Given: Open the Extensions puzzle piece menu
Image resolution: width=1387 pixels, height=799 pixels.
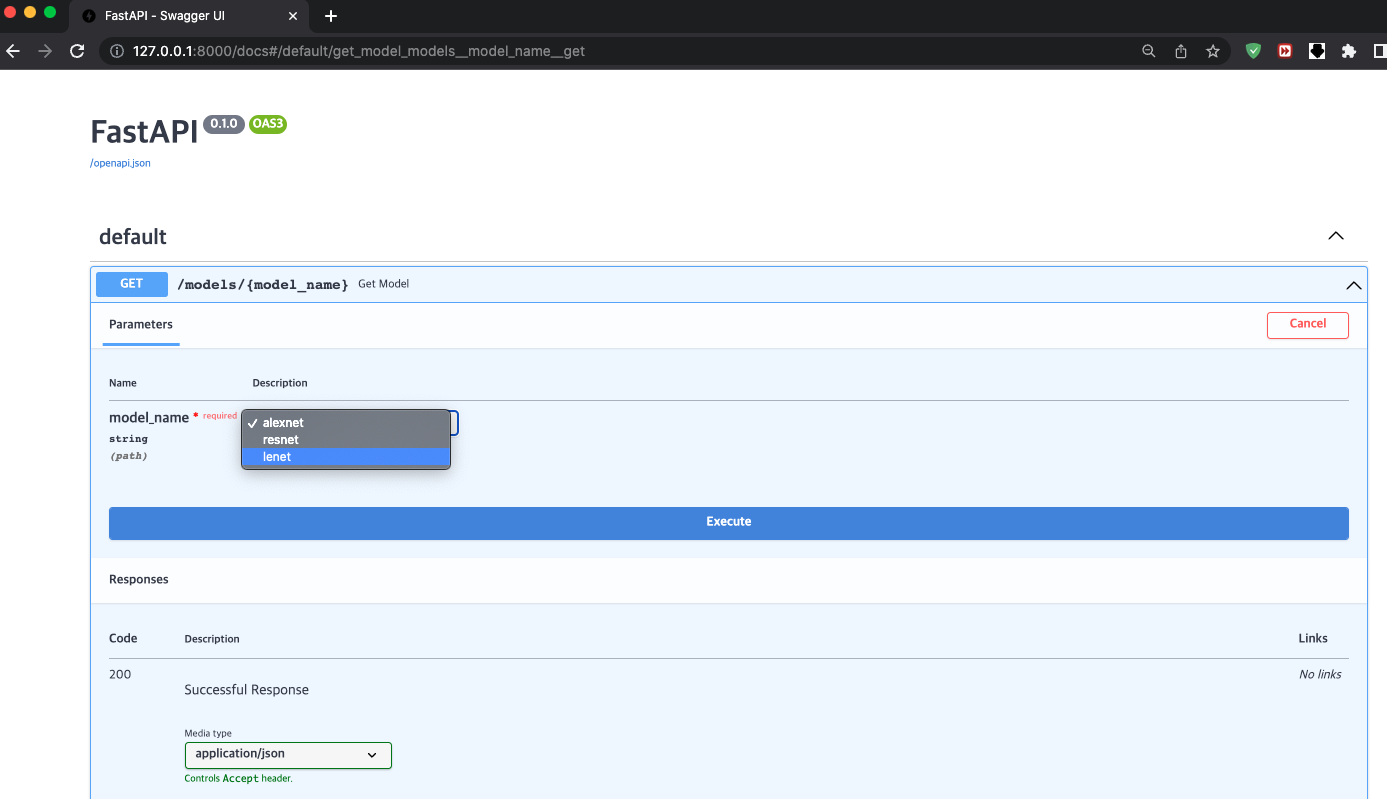Looking at the screenshot, I should [x=1349, y=51].
